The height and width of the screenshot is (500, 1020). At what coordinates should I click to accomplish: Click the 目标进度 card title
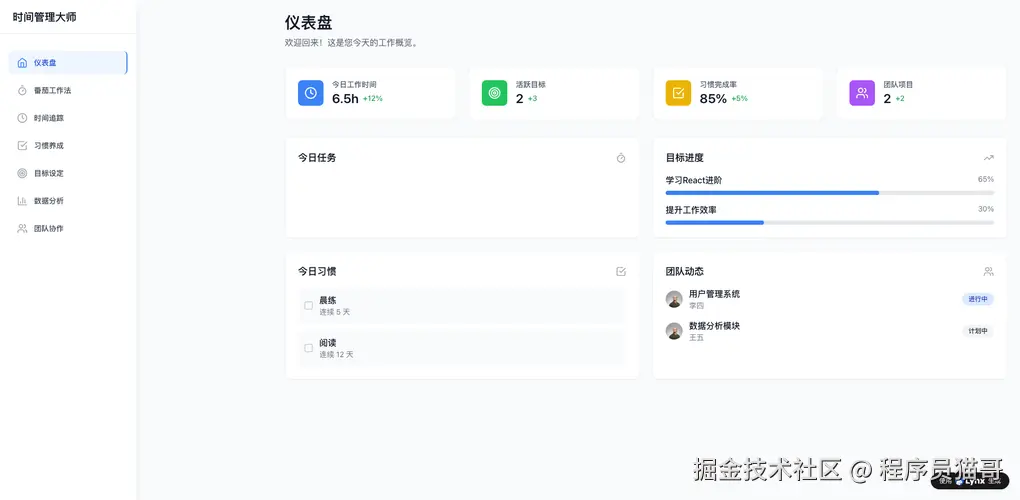[684, 157]
